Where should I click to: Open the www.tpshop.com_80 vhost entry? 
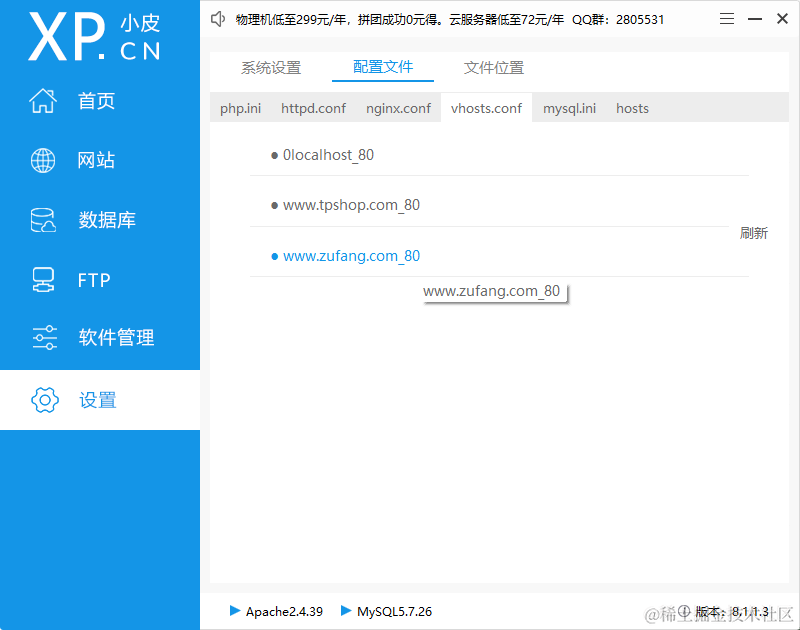click(351, 205)
